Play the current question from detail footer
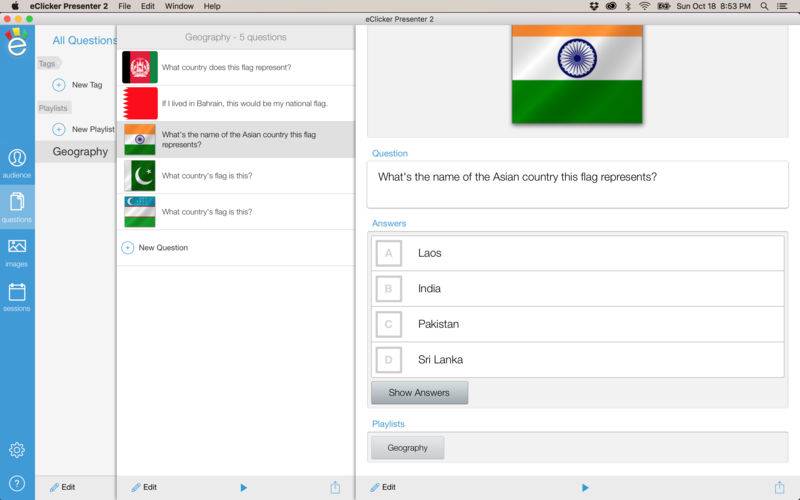The width and height of the screenshot is (800, 500). [x=585, y=488]
